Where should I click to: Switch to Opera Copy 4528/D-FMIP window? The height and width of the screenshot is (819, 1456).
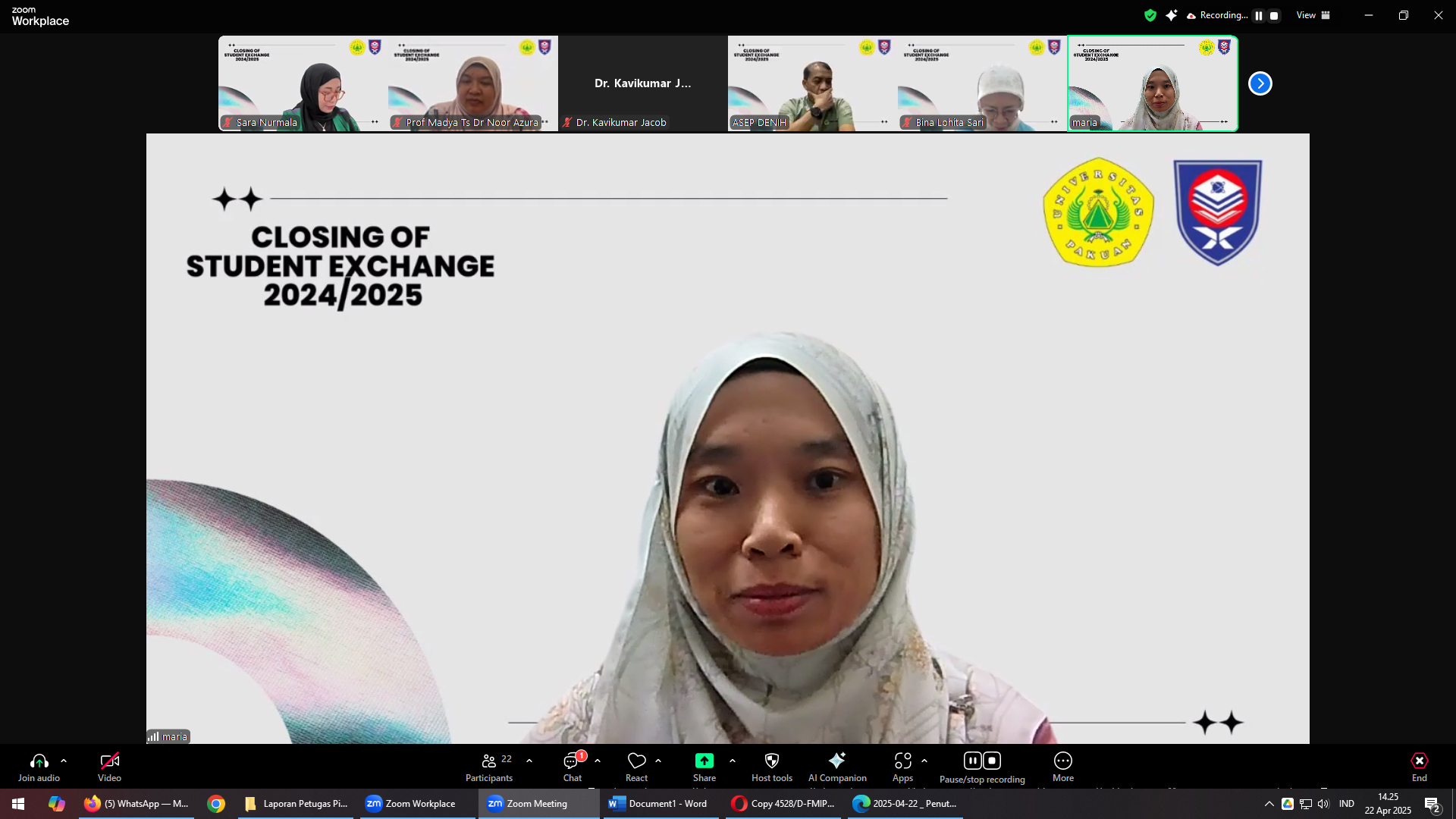click(x=783, y=804)
